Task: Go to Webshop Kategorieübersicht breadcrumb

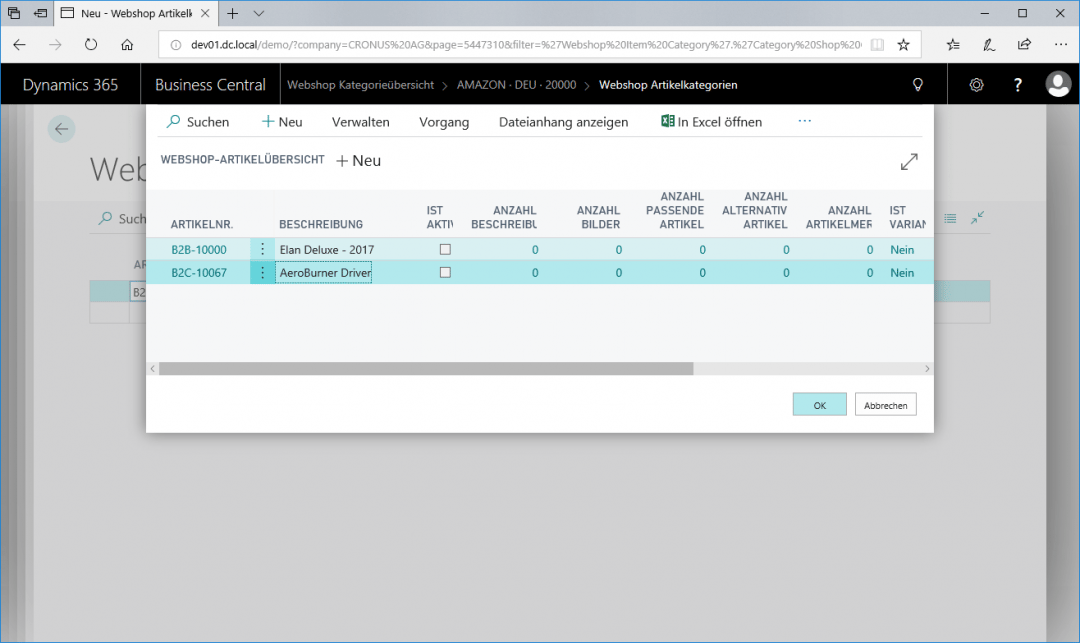Action: [x=360, y=85]
